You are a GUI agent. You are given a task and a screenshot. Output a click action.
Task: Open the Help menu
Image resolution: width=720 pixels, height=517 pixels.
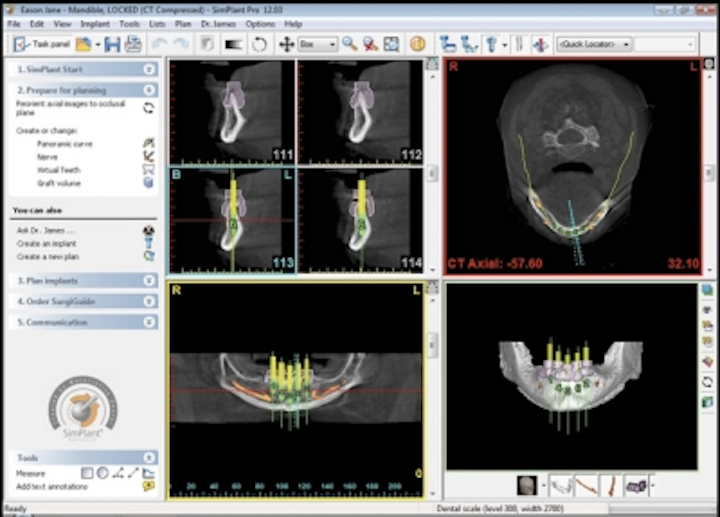(293, 24)
